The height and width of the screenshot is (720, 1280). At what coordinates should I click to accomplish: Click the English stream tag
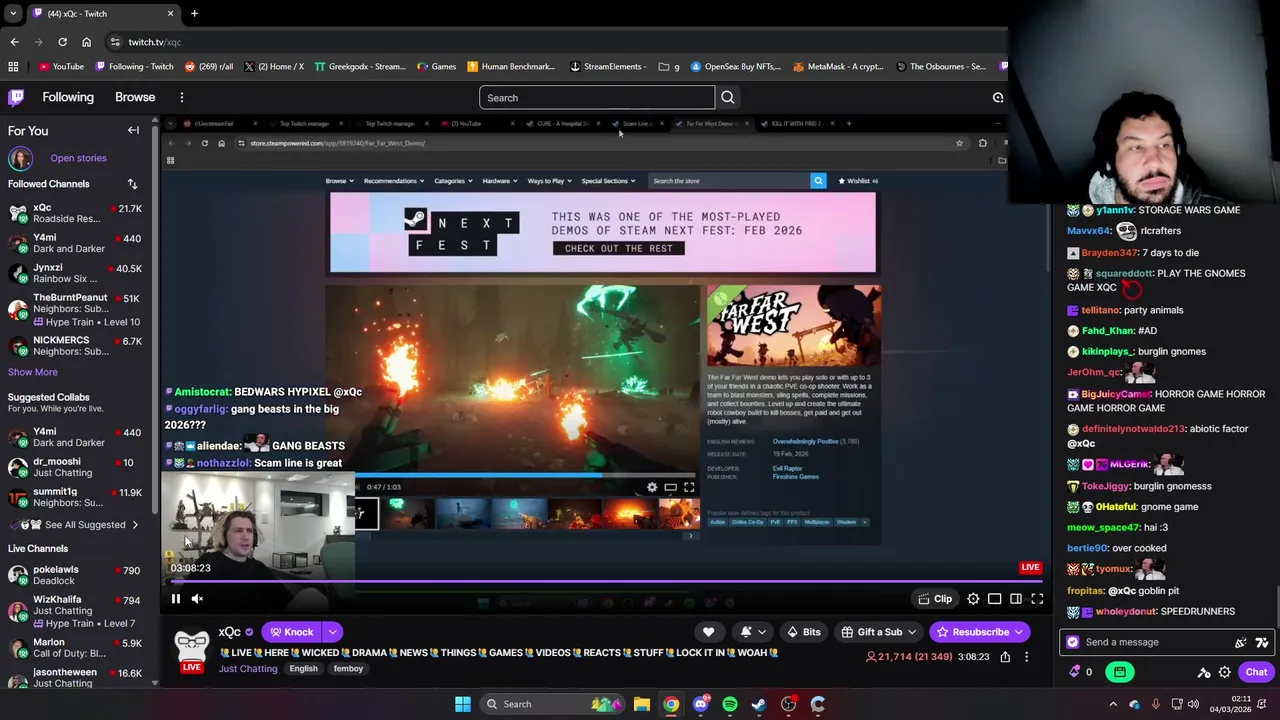point(303,669)
